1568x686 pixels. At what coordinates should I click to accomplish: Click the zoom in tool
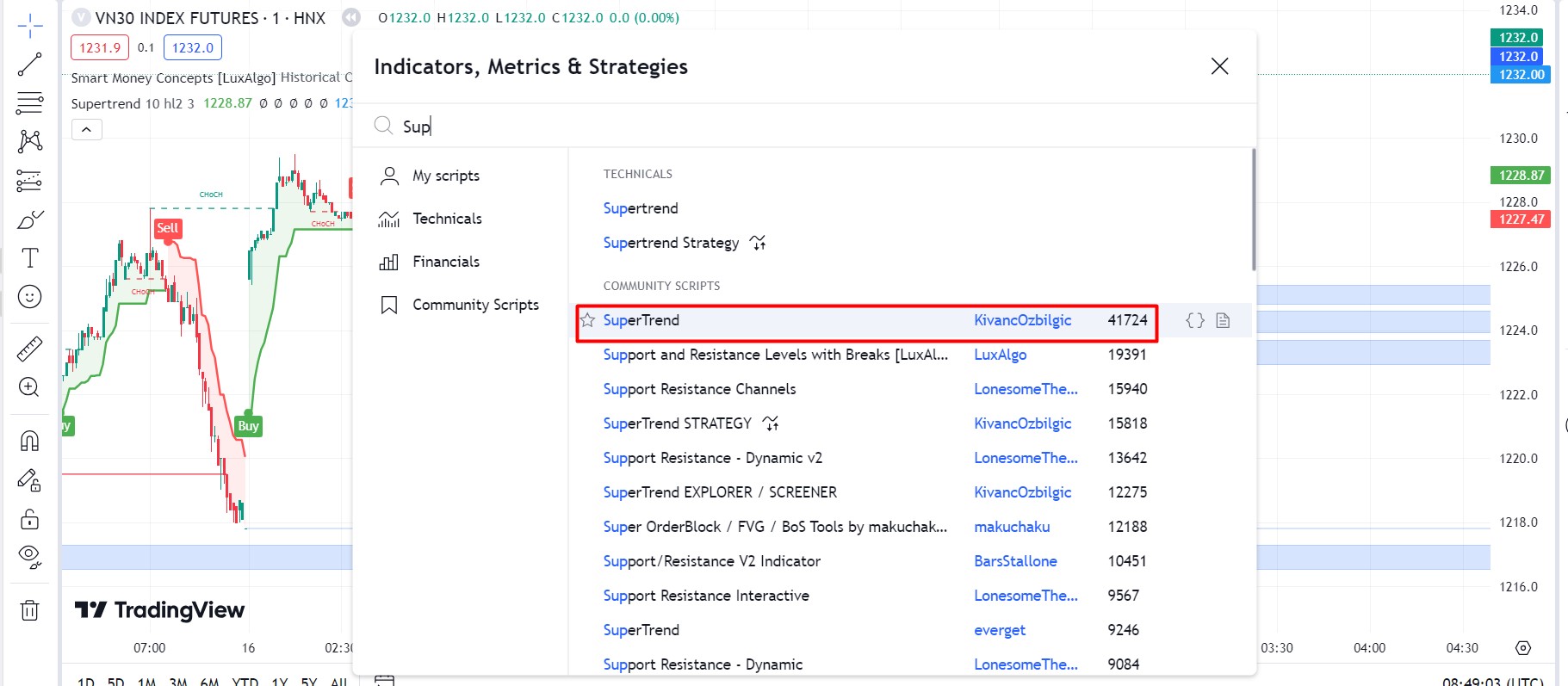pyautogui.click(x=29, y=387)
